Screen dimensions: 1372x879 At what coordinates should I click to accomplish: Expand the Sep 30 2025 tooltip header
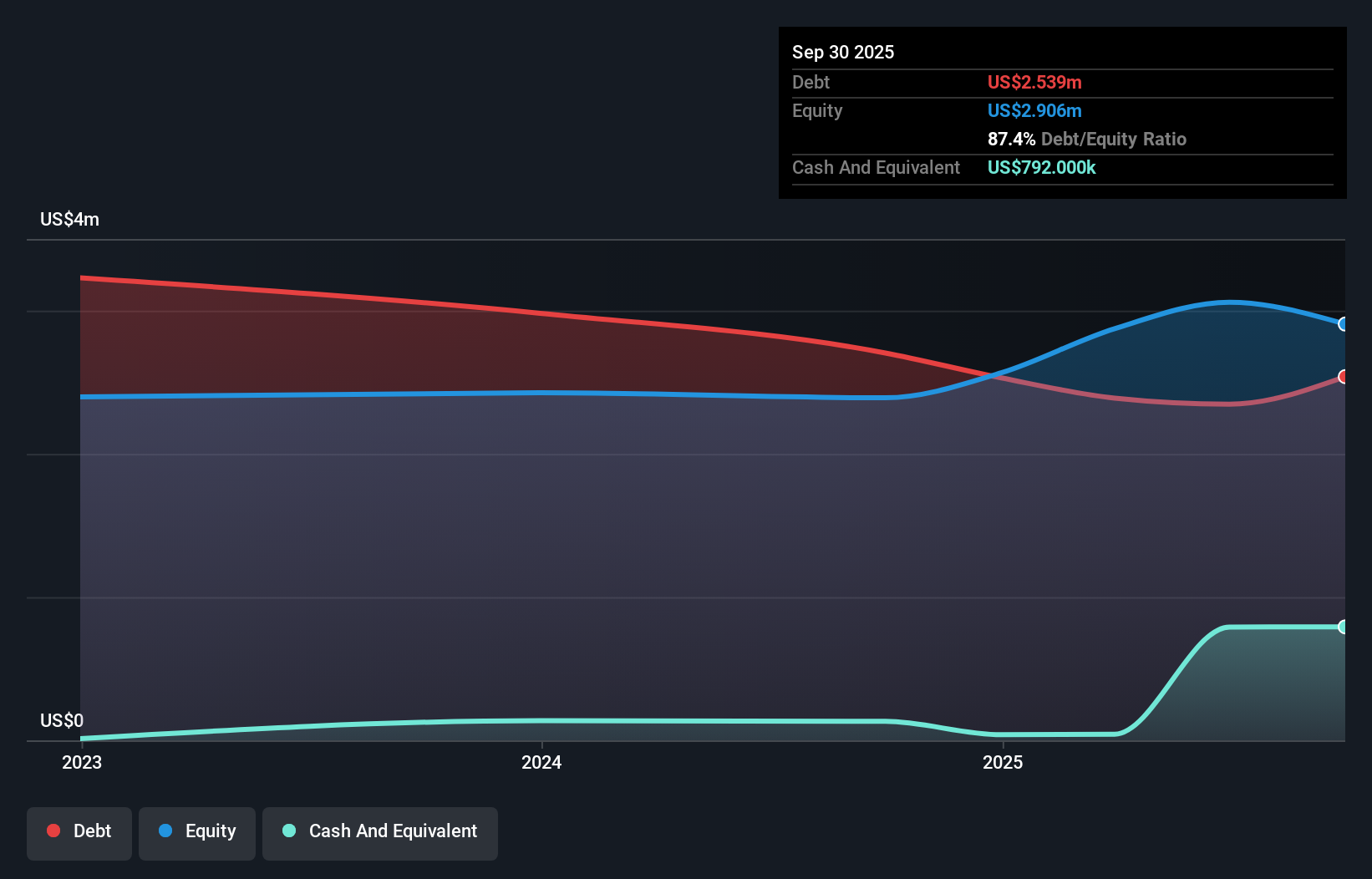click(x=843, y=52)
